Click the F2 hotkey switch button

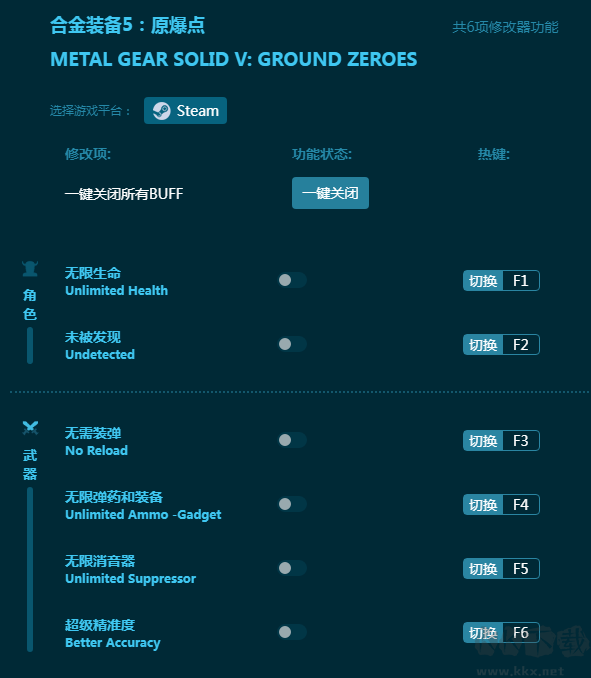tap(483, 345)
